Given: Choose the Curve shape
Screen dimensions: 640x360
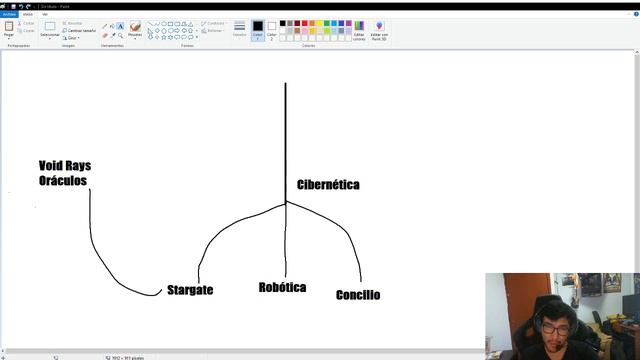Looking at the screenshot, I should tap(157, 24).
